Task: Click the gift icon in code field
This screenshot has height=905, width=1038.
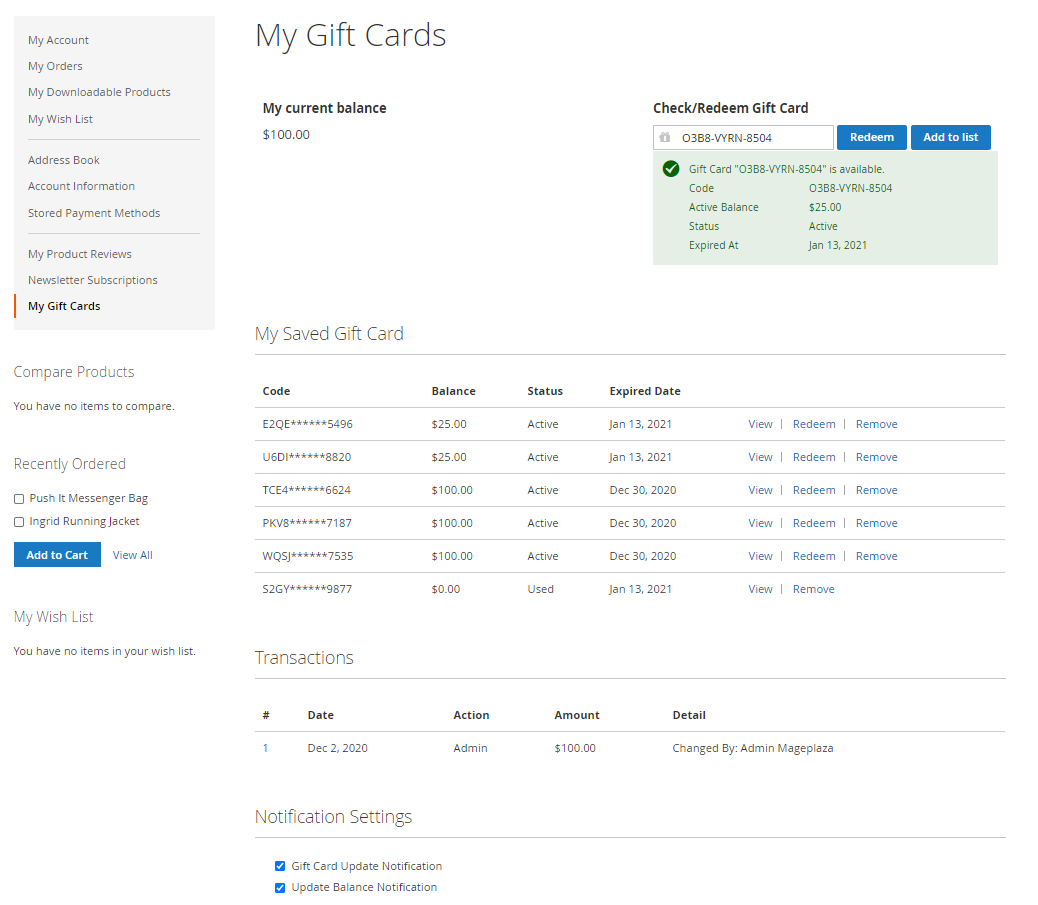Action: pyautogui.click(x=665, y=138)
